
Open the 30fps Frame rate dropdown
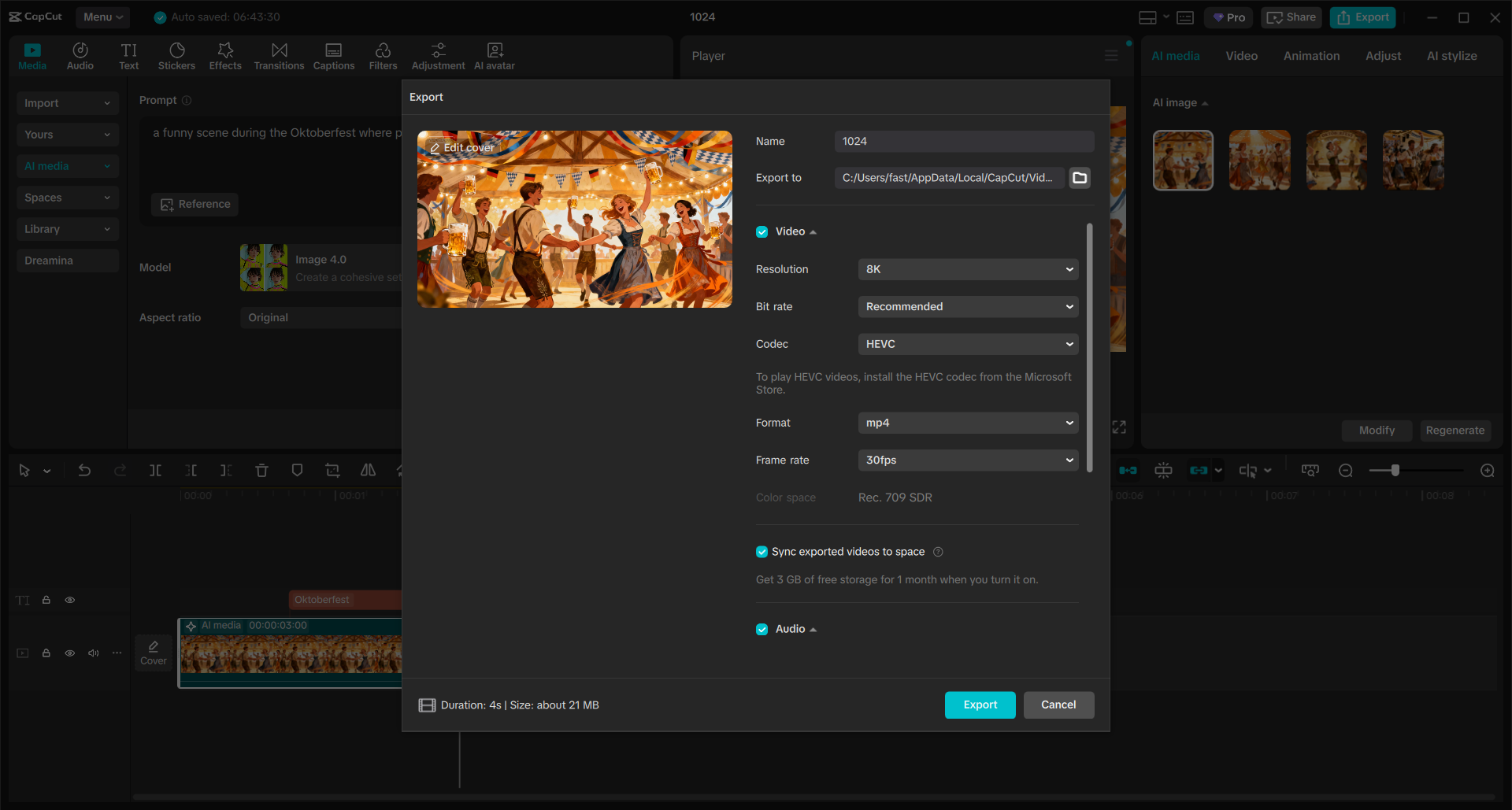(x=967, y=460)
